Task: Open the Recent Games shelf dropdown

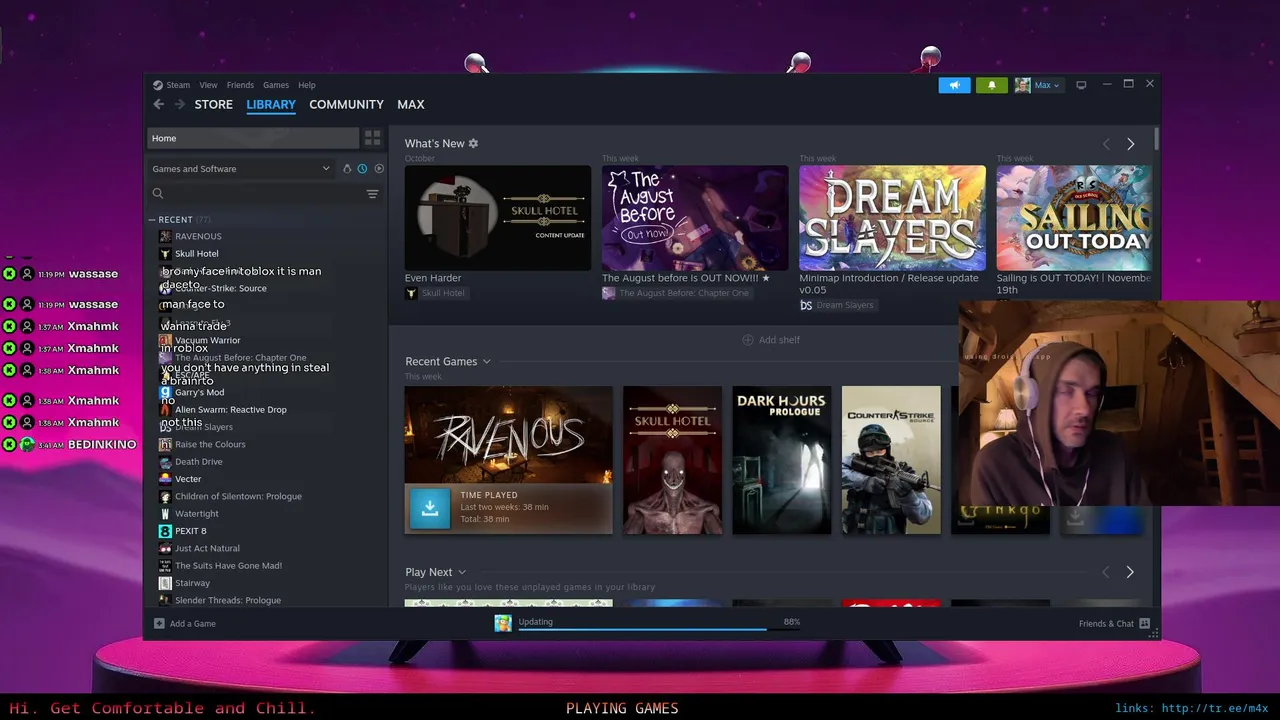Action: click(487, 361)
